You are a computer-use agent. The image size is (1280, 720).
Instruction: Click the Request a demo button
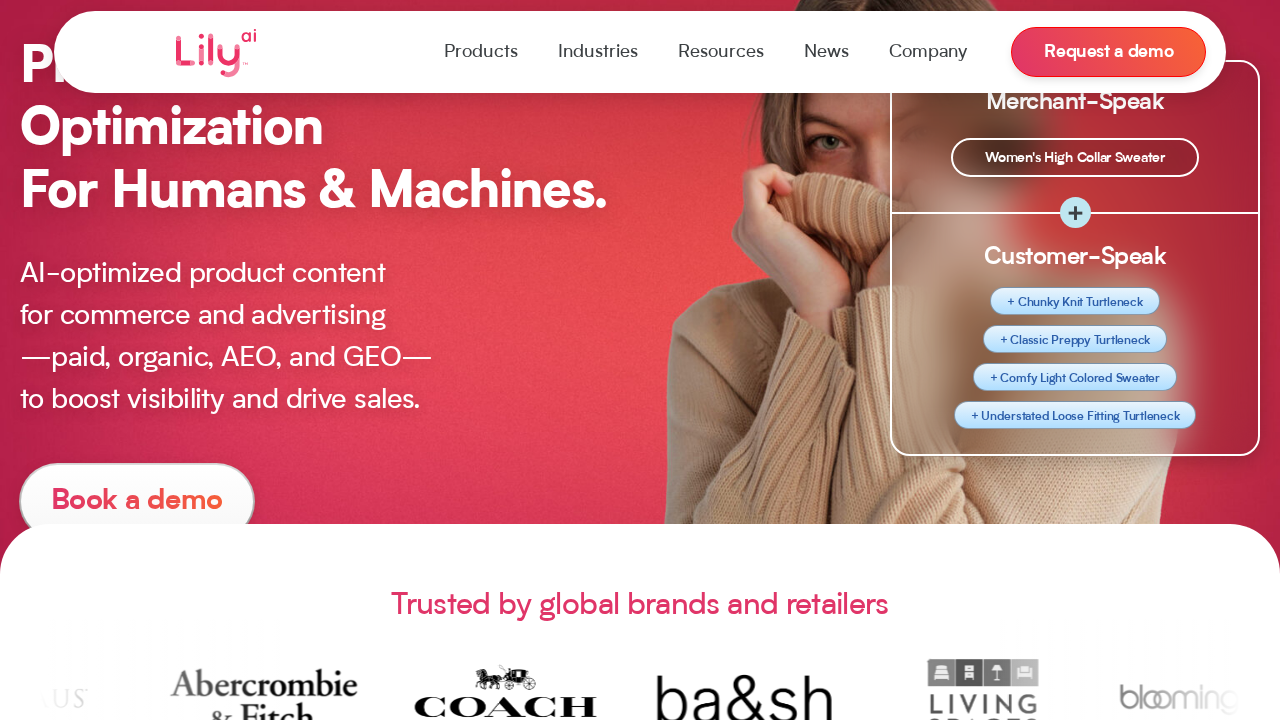[1108, 51]
